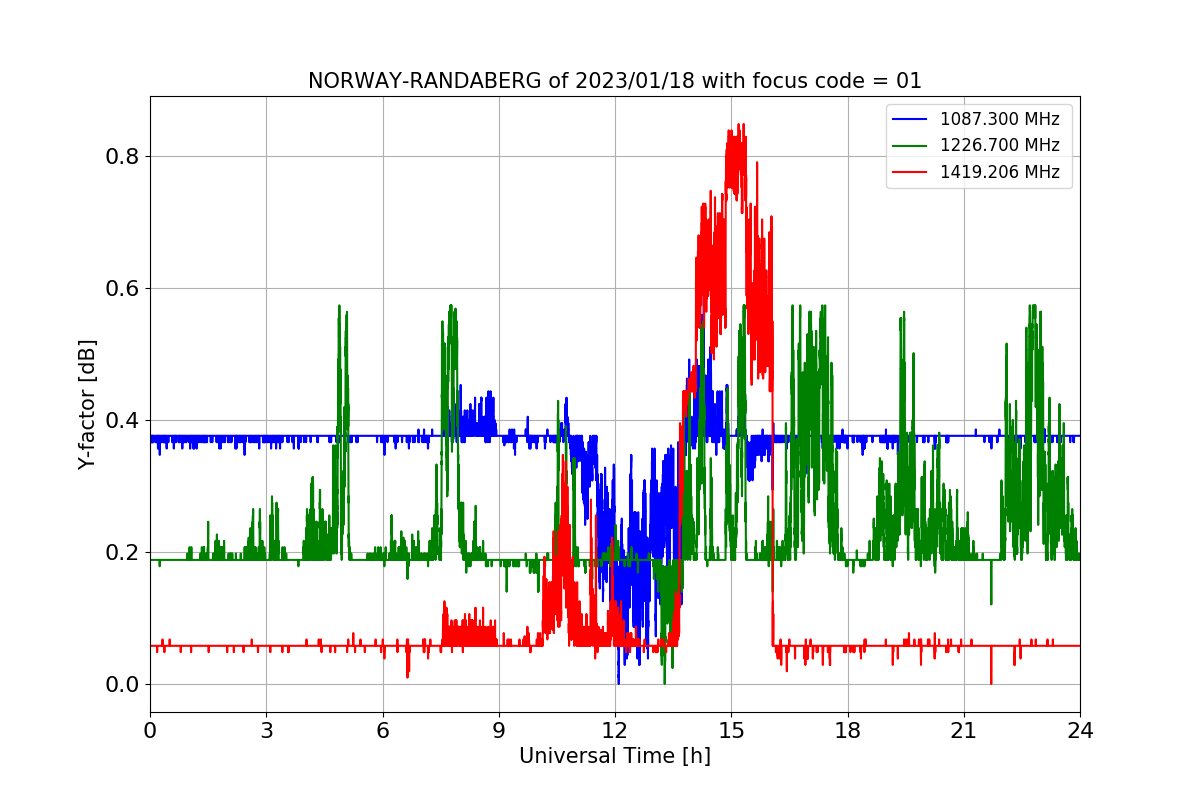Click the y-axis tick label 0.2

pyautogui.click(x=124, y=553)
